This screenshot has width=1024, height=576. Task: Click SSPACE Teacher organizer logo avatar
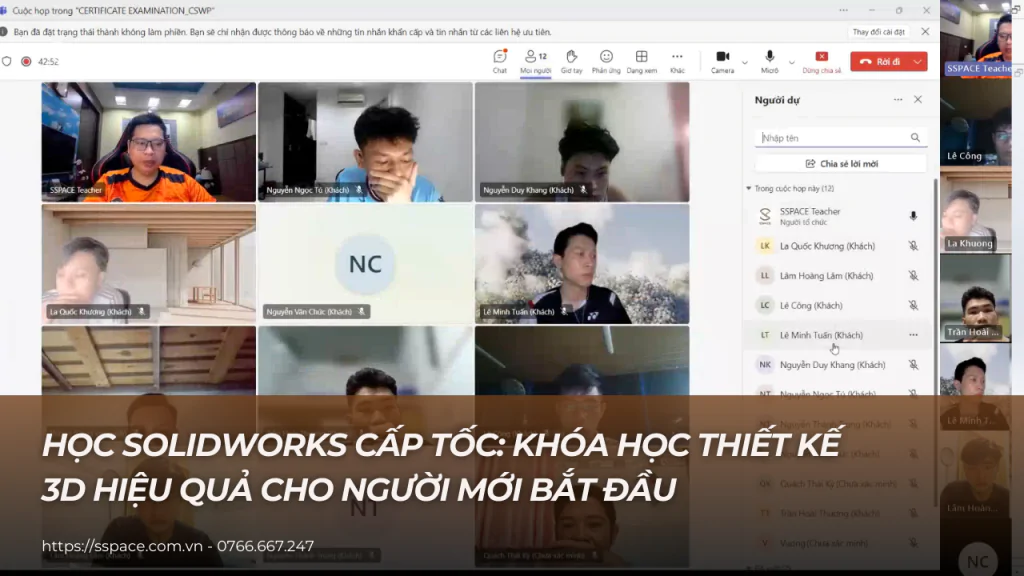coord(765,216)
